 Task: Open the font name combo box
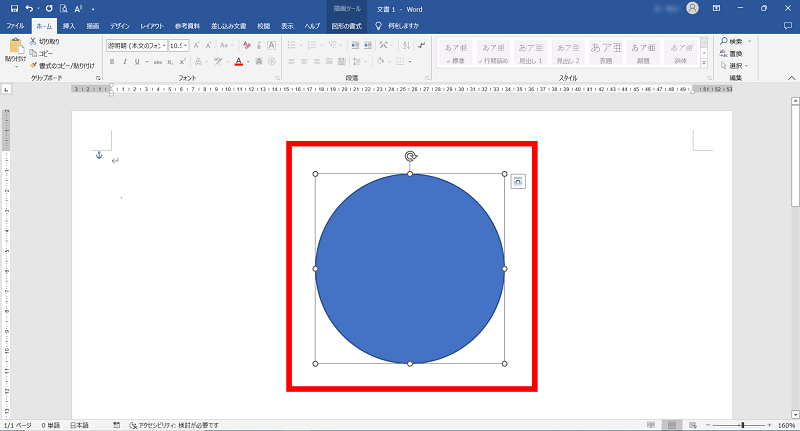pyautogui.click(x=137, y=45)
